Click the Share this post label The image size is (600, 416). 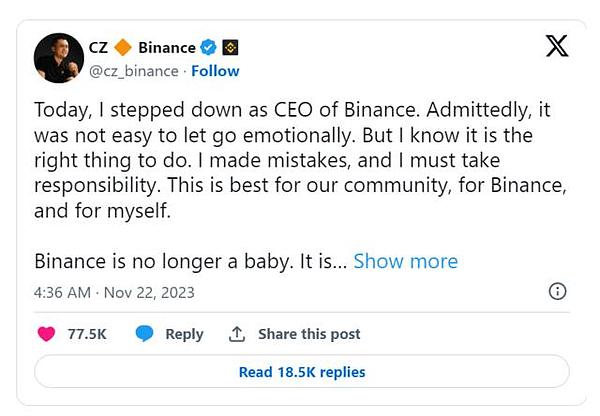pyautogui.click(x=309, y=334)
